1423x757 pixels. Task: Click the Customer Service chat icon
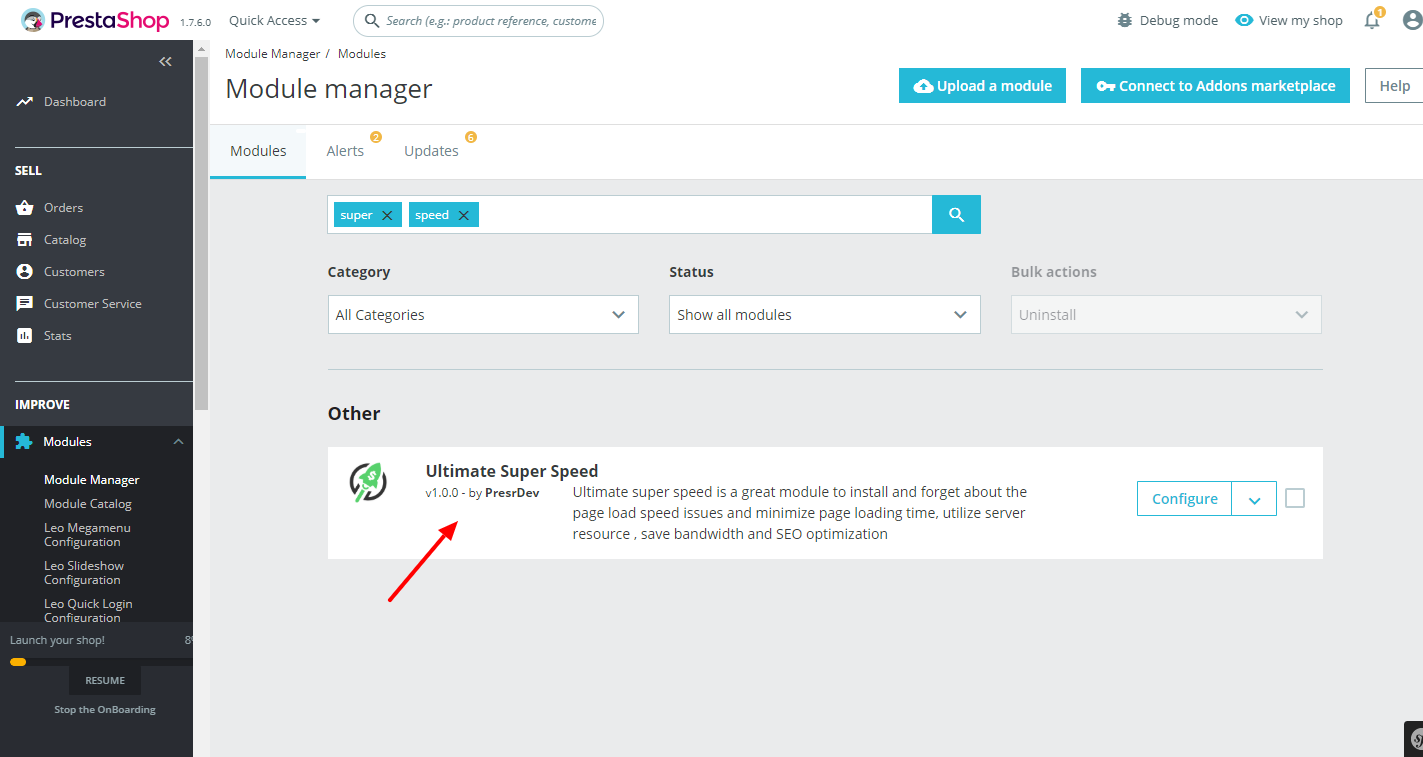(x=25, y=304)
